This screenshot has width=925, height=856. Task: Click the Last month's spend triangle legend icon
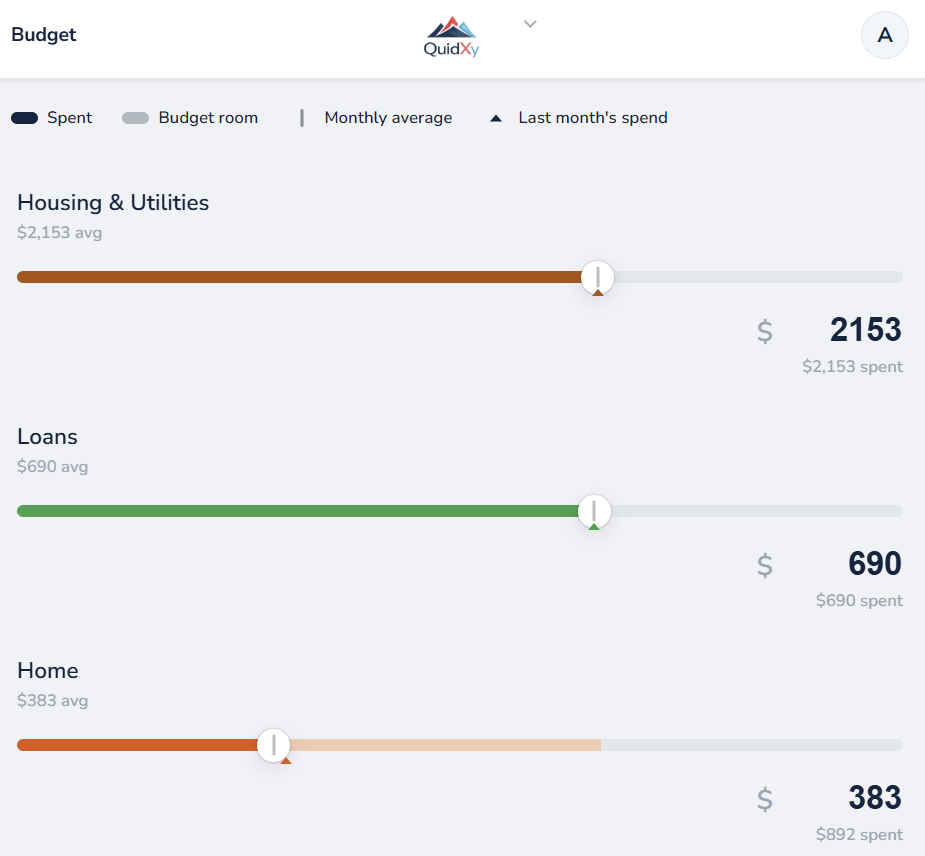pos(496,119)
